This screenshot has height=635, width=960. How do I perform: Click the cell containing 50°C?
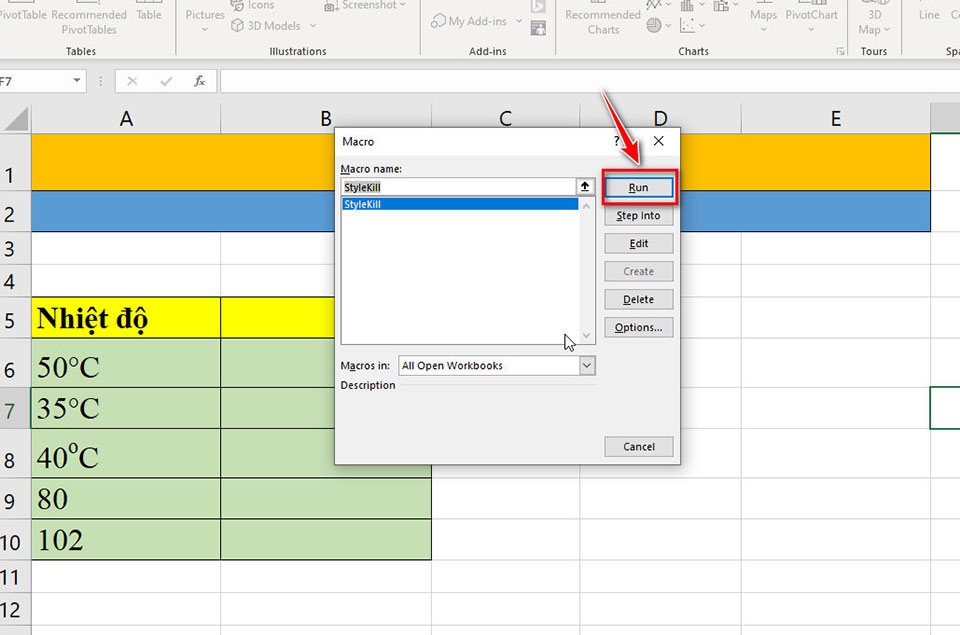point(126,363)
